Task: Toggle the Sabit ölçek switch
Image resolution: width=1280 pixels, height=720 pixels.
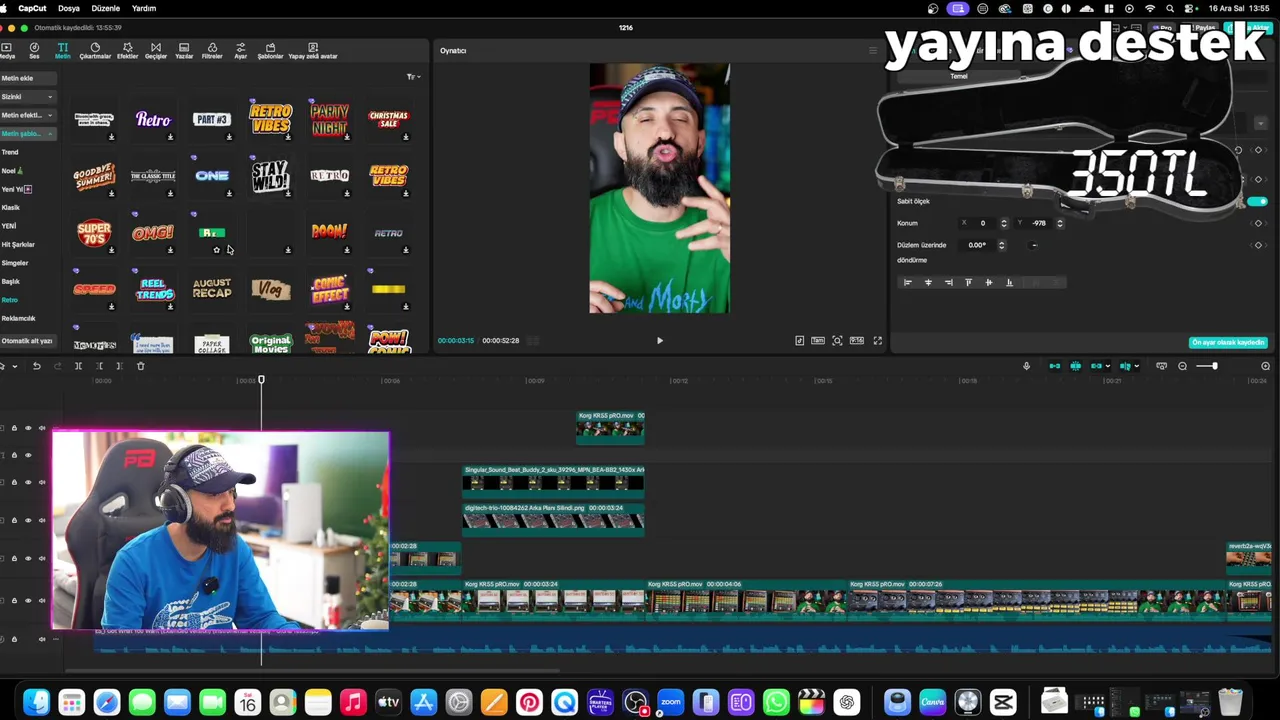Action: coord(1258,202)
